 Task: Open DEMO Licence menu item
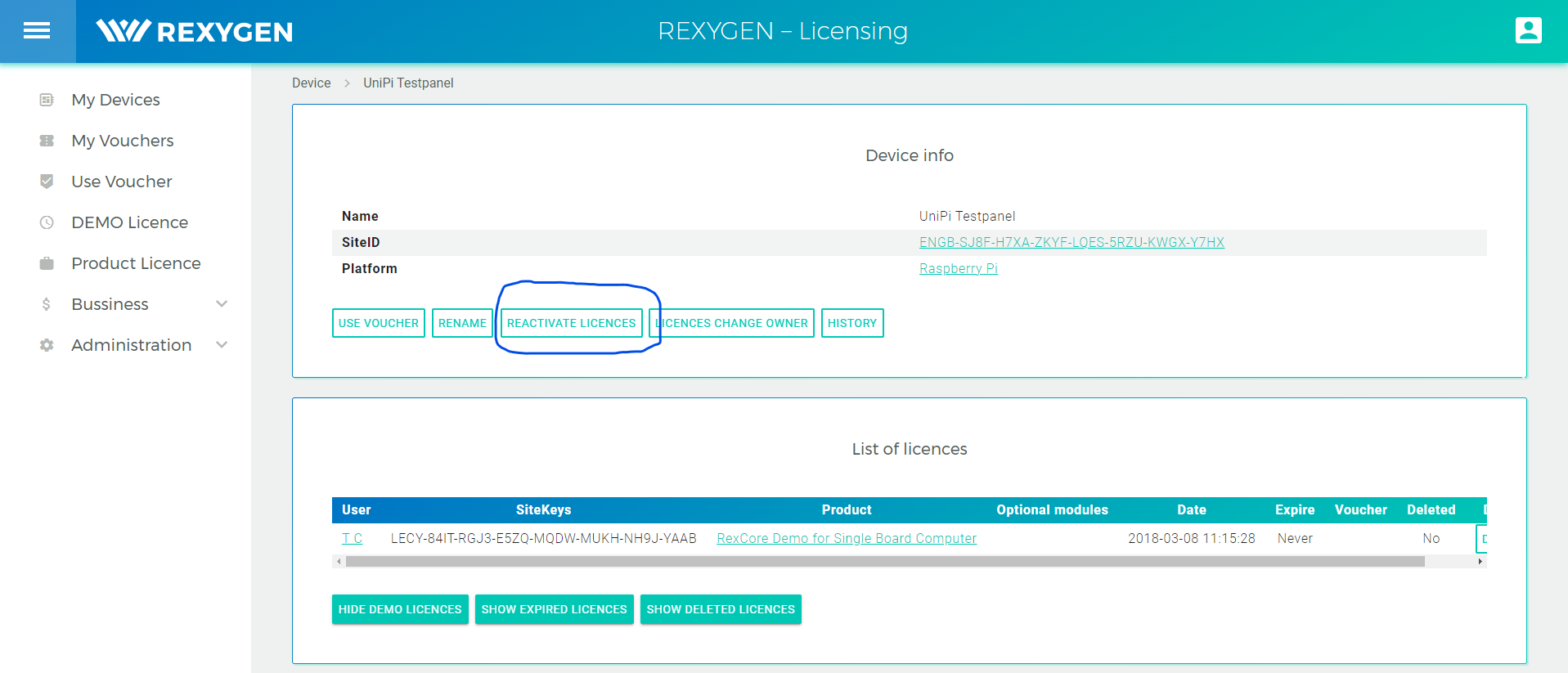(129, 222)
